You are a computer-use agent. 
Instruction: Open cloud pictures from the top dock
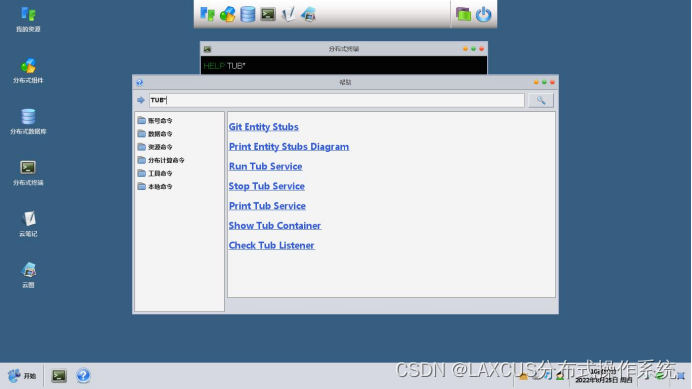point(308,14)
